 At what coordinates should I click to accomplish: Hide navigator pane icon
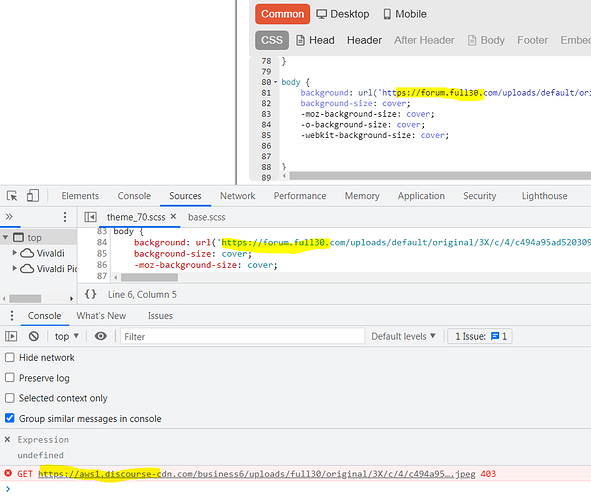tap(90, 217)
